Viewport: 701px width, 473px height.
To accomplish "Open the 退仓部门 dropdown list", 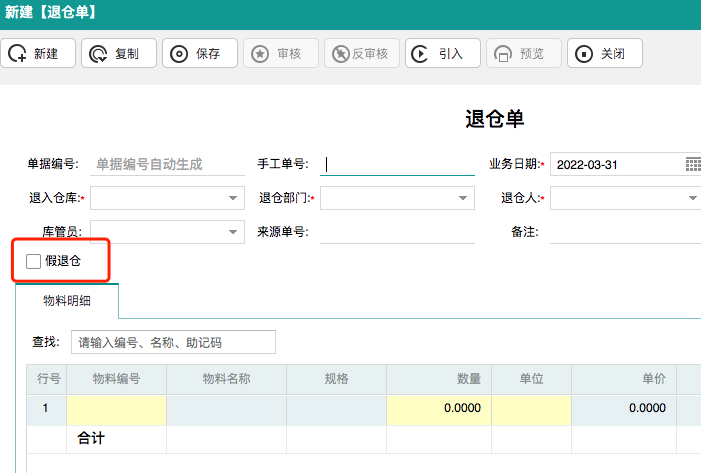I will (463, 199).
